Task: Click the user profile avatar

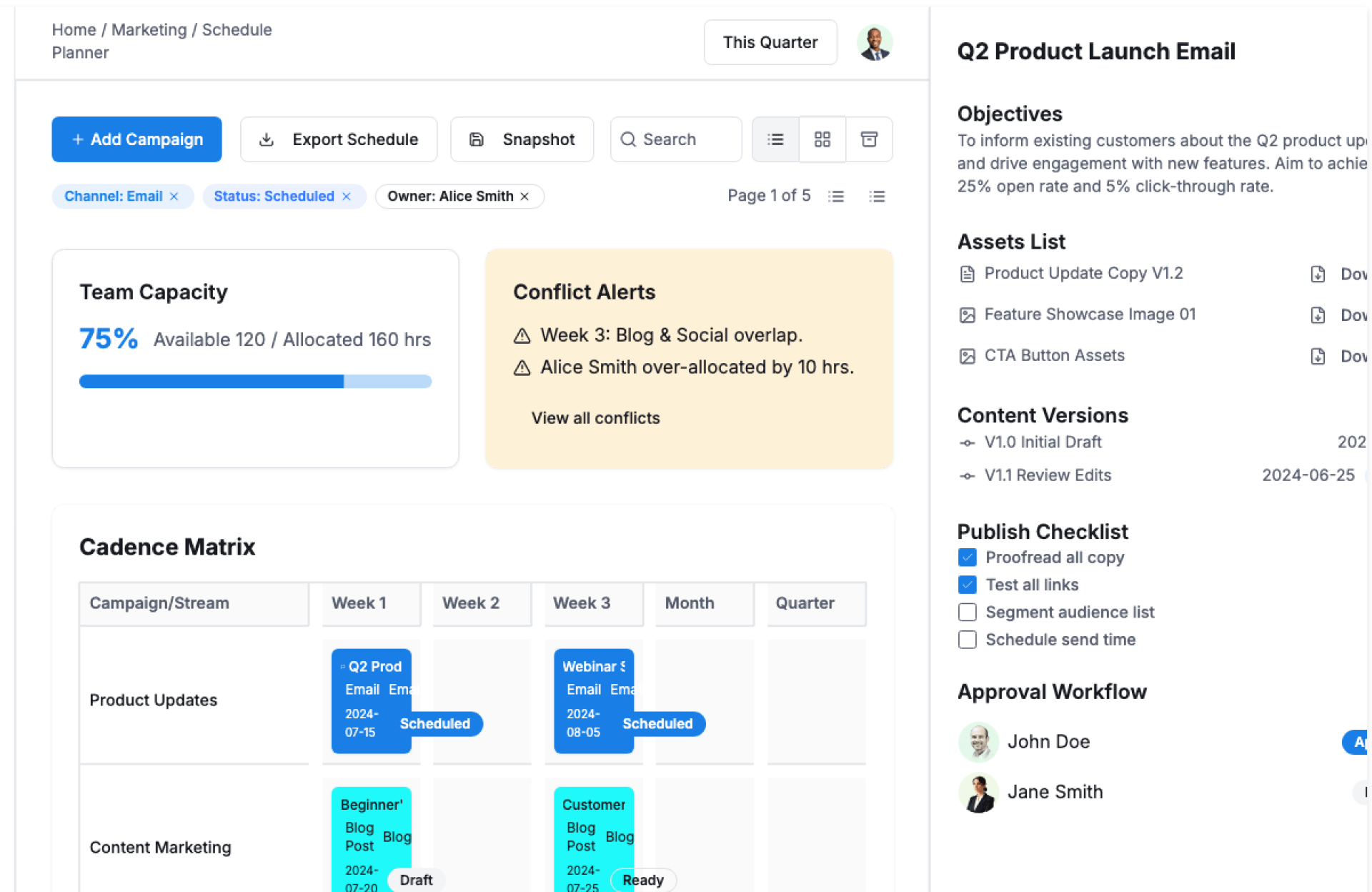Action: pyautogui.click(x=875, y=43)
